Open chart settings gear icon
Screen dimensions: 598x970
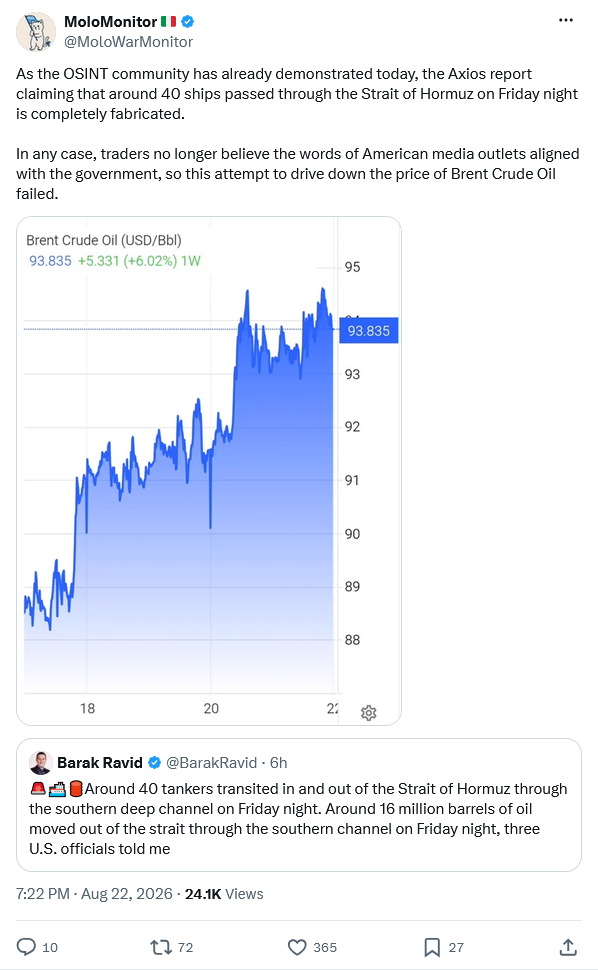(369, 713)
